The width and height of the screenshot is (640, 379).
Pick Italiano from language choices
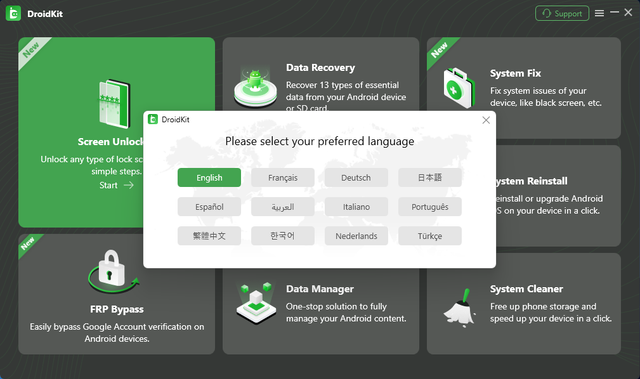[x=356, y=207]
